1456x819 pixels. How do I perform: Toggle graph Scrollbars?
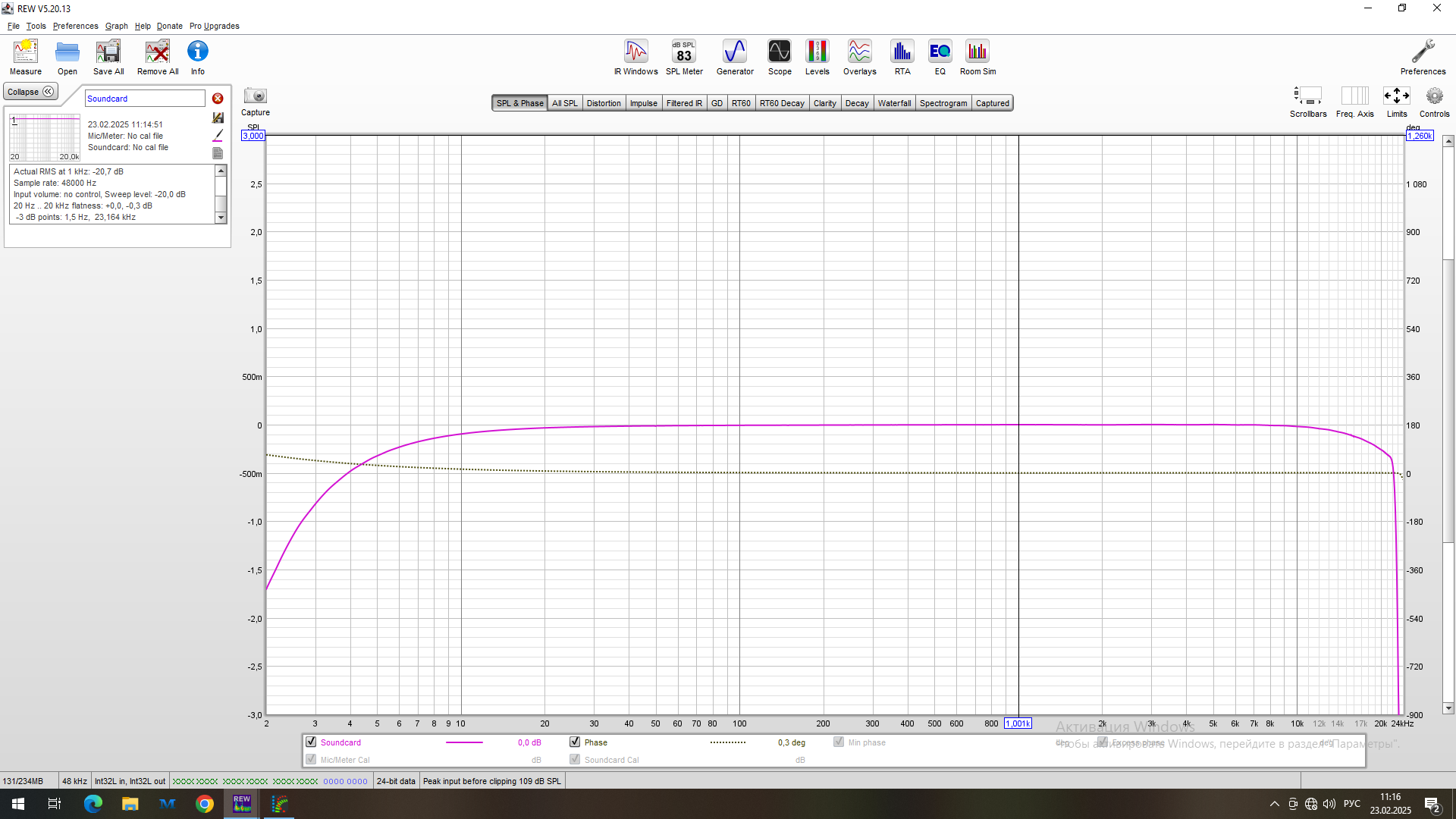(x=1308, y=102)
